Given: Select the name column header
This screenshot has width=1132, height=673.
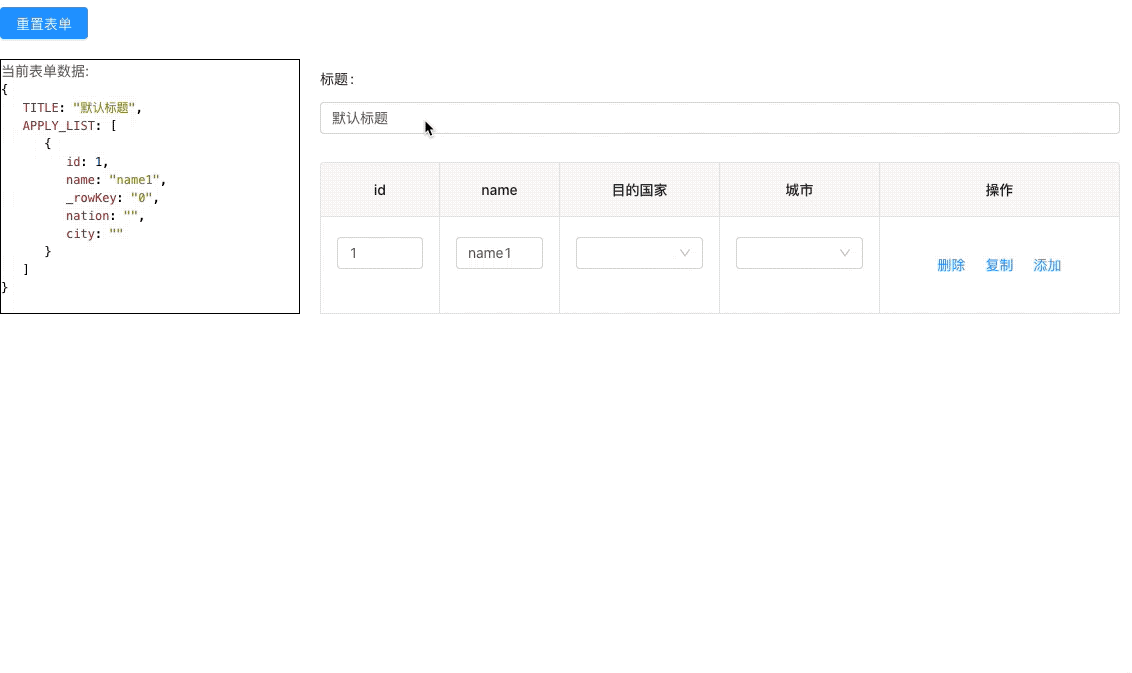Looking at the screenshot, I should pyautogui.click(x=500, y=190).
